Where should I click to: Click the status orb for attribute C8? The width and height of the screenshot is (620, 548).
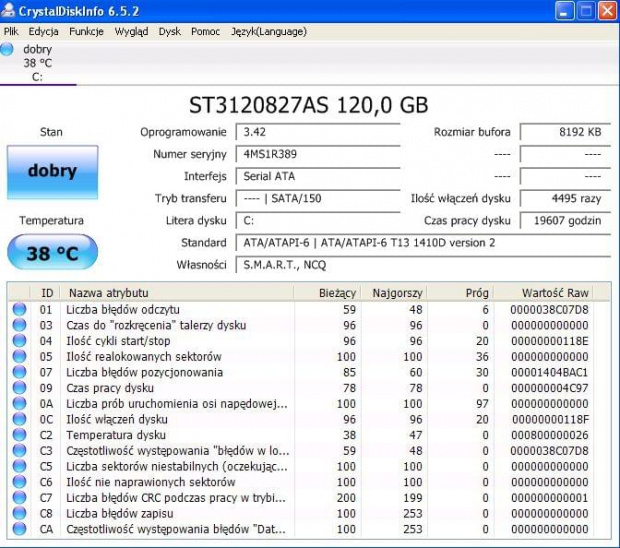19,513
